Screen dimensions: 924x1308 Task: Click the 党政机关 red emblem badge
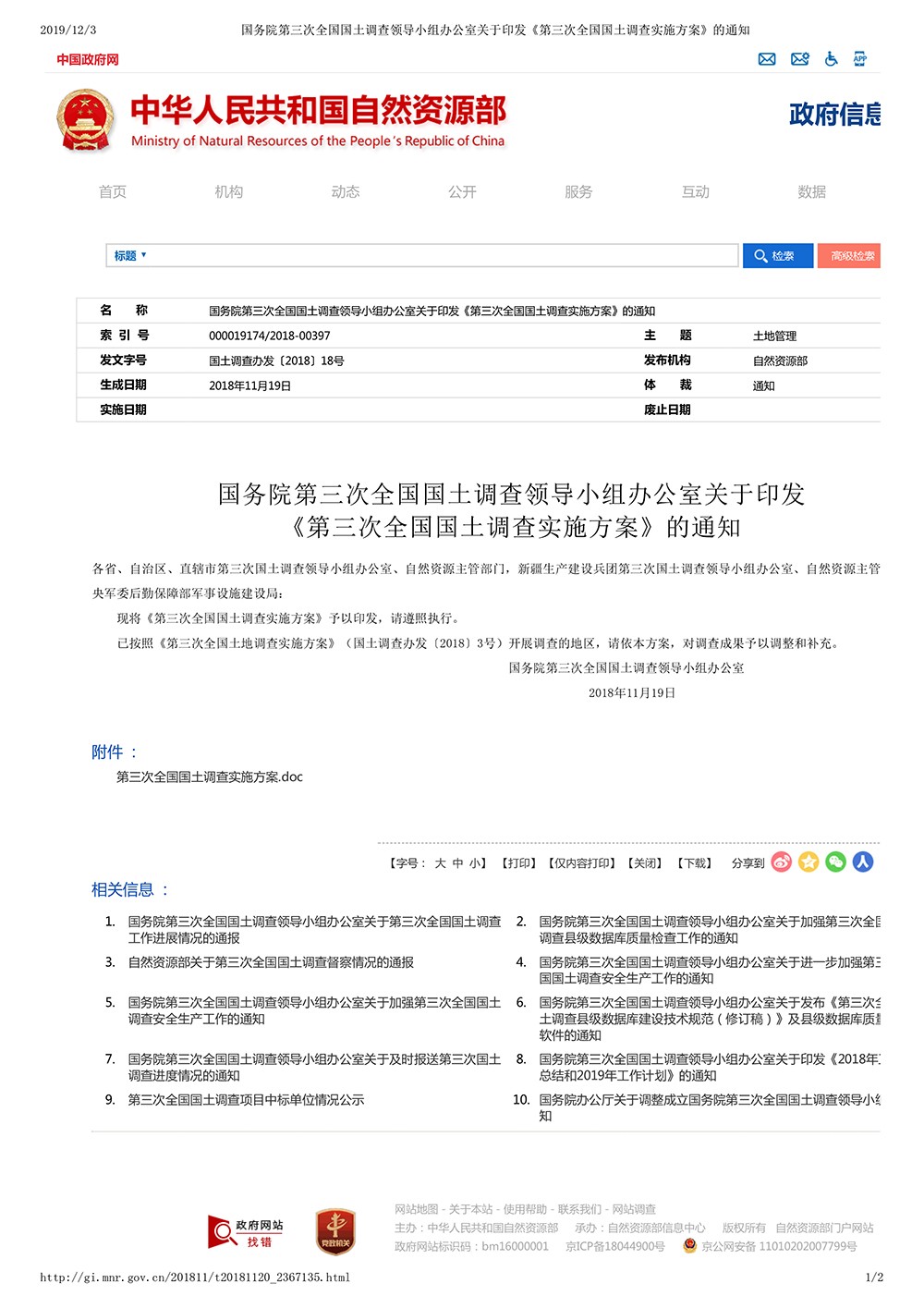click(x=336, y=1231)
